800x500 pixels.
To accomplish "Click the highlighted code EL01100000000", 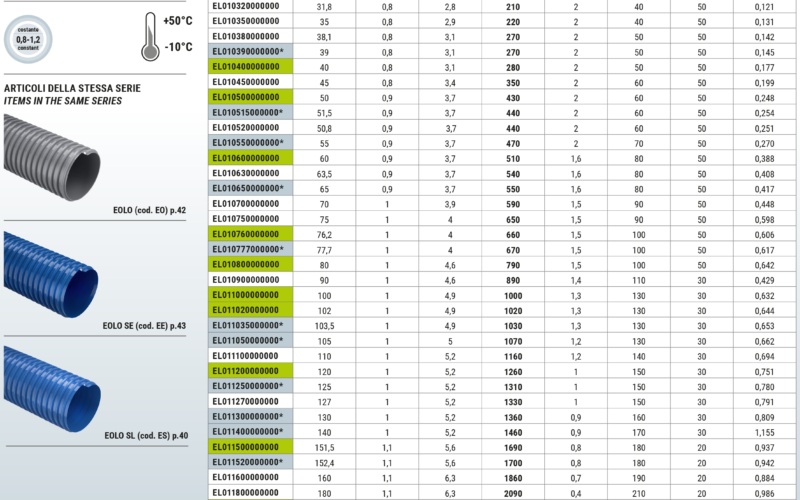I will click(x=246, y=295).
